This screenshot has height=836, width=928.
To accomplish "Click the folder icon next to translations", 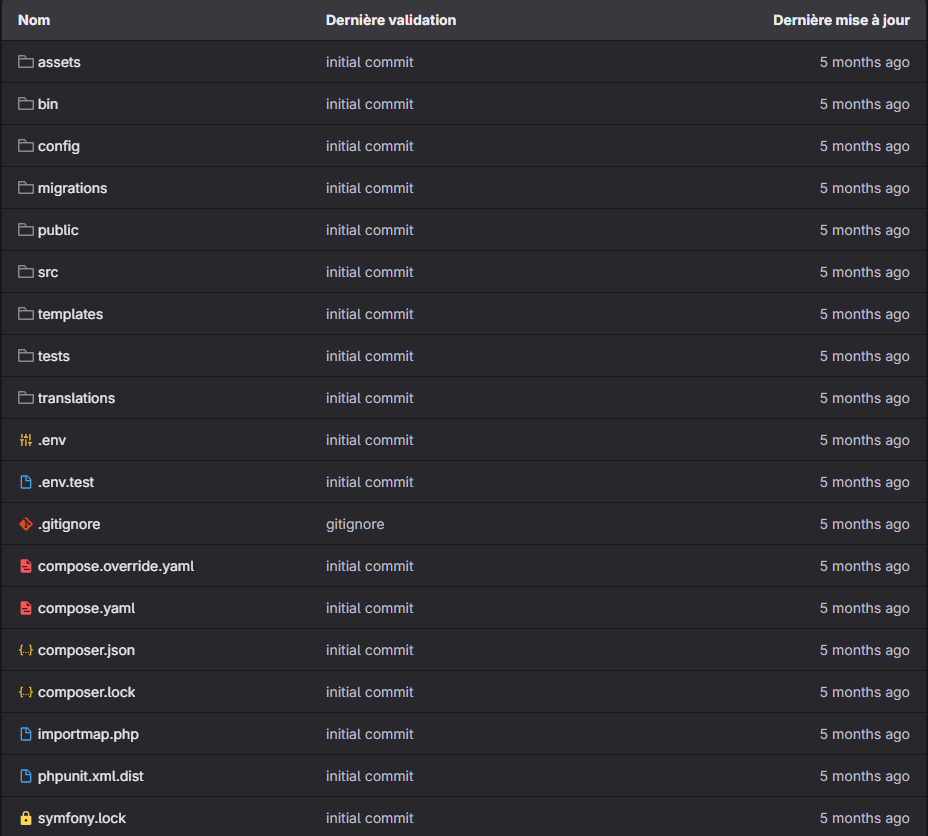I will pos(25,398).
